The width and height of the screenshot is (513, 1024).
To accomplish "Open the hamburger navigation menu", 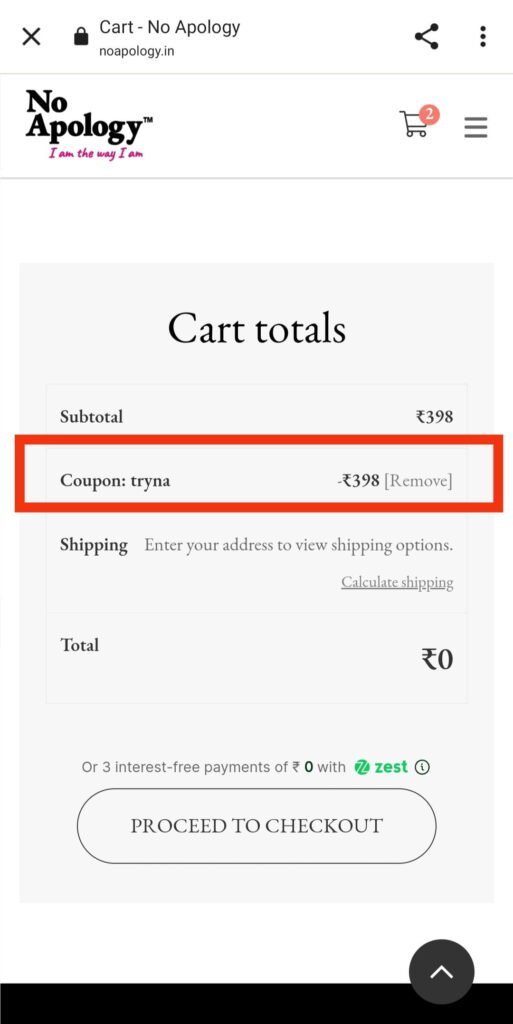I will (x=476, y=127).
